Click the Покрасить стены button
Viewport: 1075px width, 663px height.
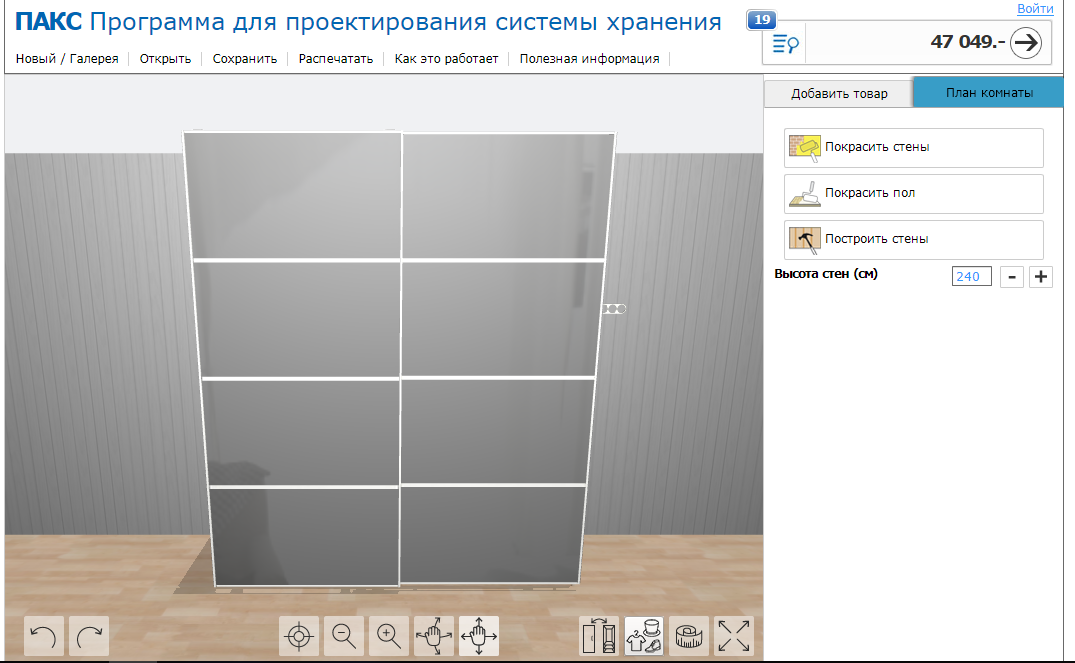[x=914, y=147]
